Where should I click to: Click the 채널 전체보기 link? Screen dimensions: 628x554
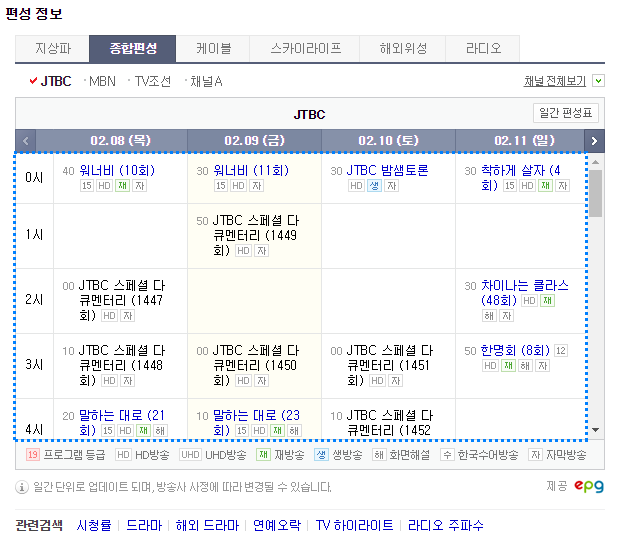tap(555, 81)
